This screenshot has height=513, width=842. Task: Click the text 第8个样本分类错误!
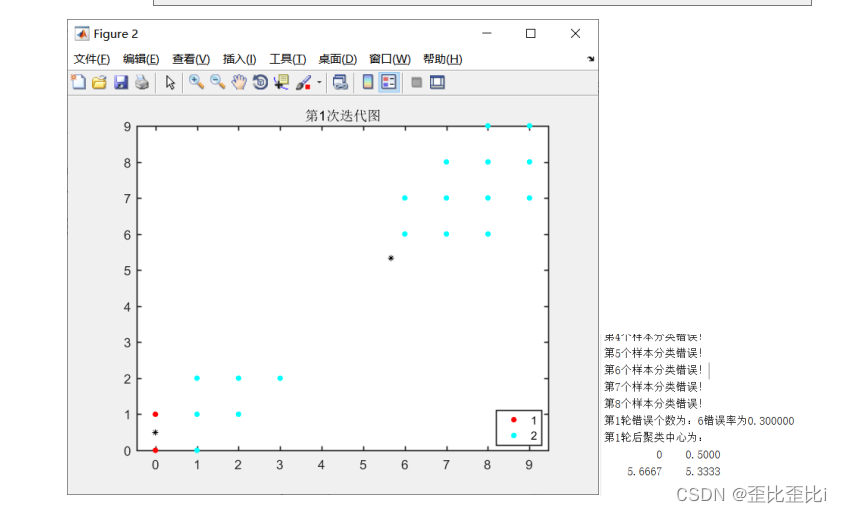(x=653, y=403)
